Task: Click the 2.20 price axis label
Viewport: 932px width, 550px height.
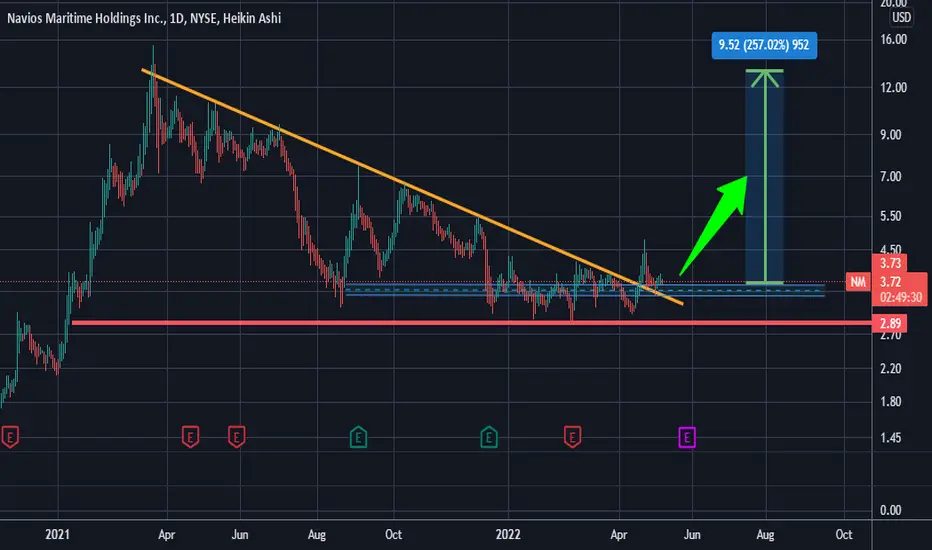Action: click(x=890, y=369)
